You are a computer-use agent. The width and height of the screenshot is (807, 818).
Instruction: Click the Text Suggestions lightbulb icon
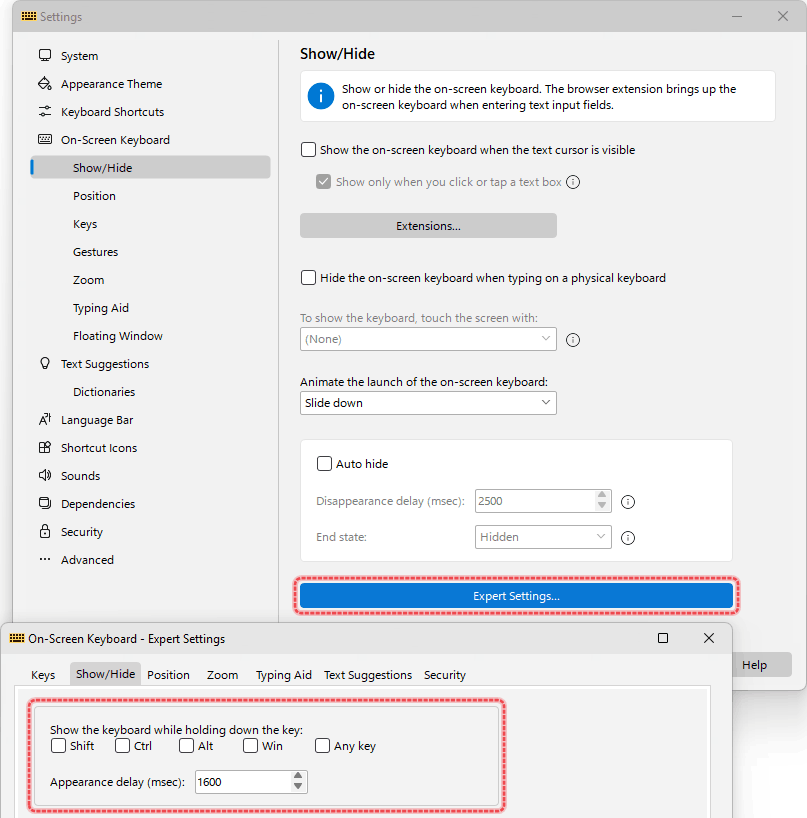[45, 364]
